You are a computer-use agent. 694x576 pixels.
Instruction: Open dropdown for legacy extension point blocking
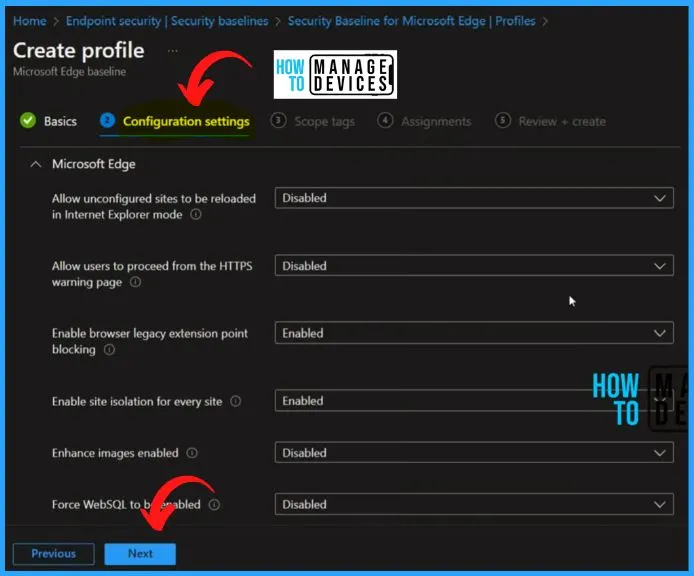(474, 333)
